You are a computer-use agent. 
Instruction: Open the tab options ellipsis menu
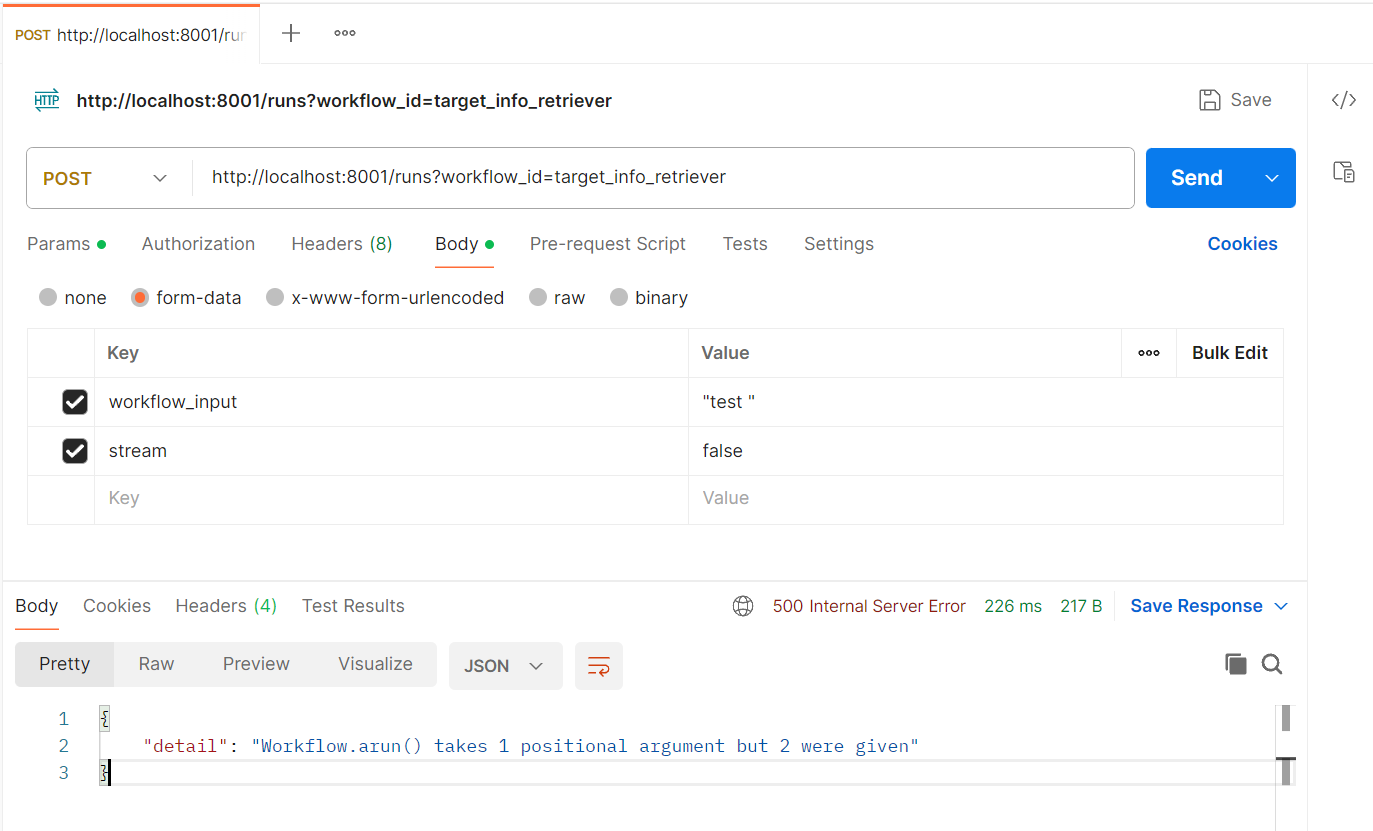[x=344, y=32]
